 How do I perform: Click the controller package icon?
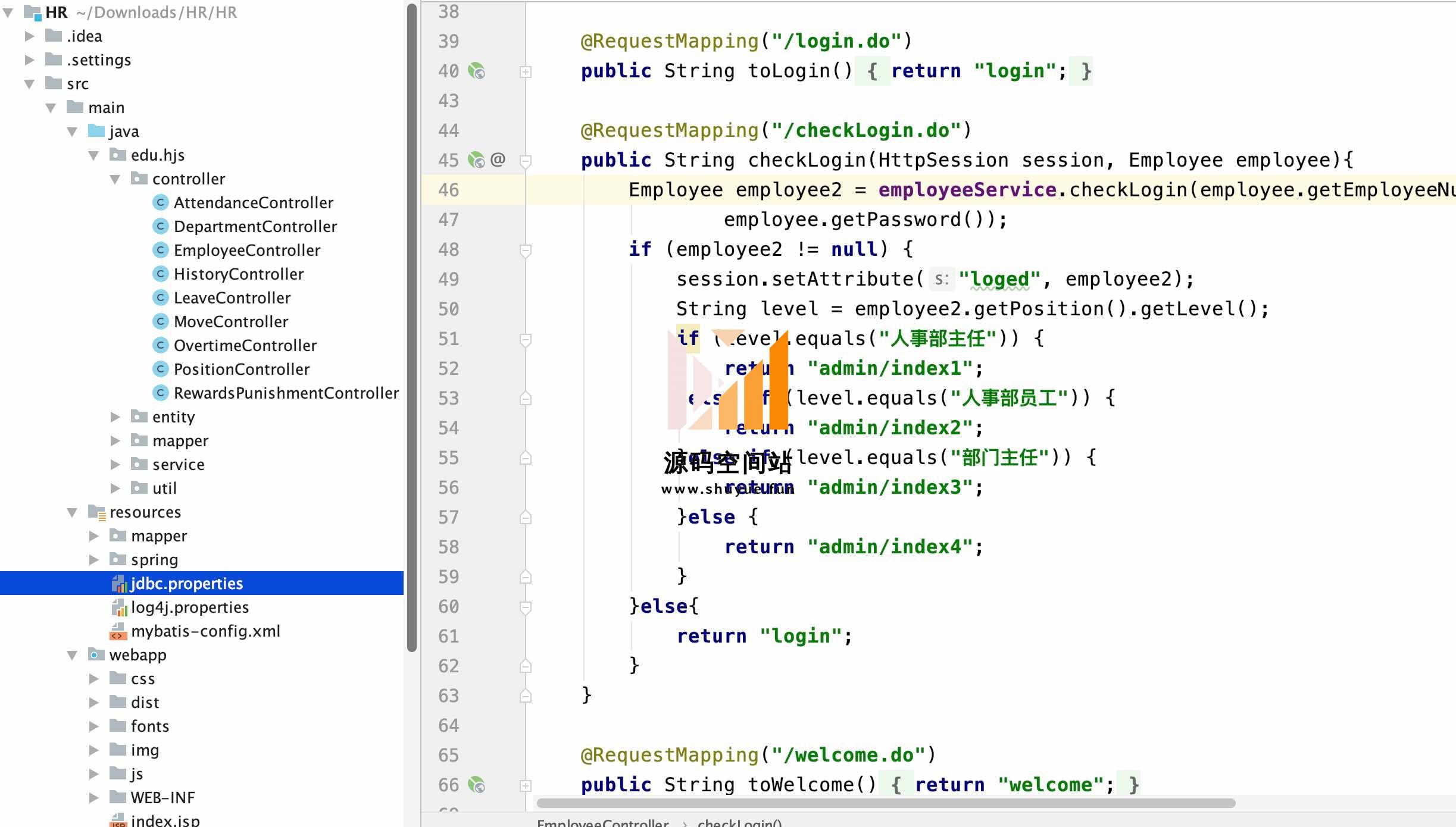pos(139,178)
